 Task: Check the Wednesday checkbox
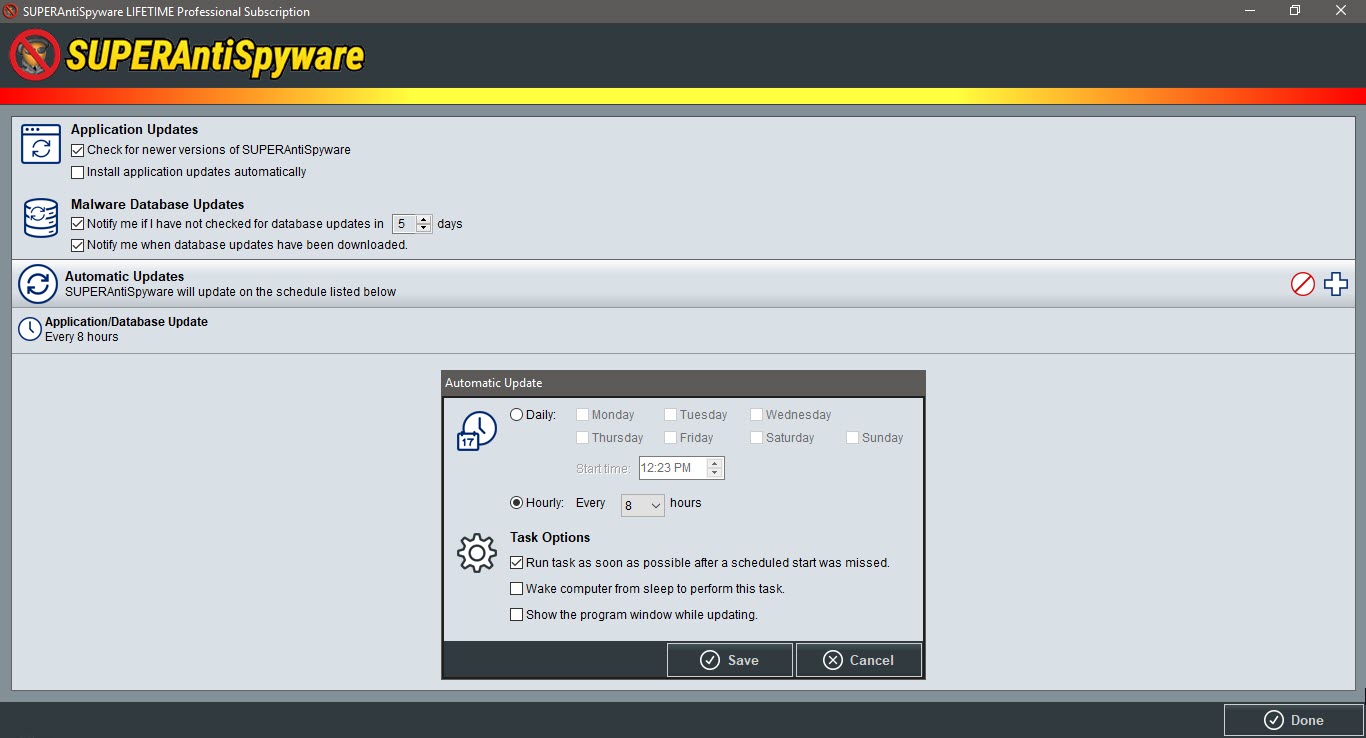coord(757,415)
